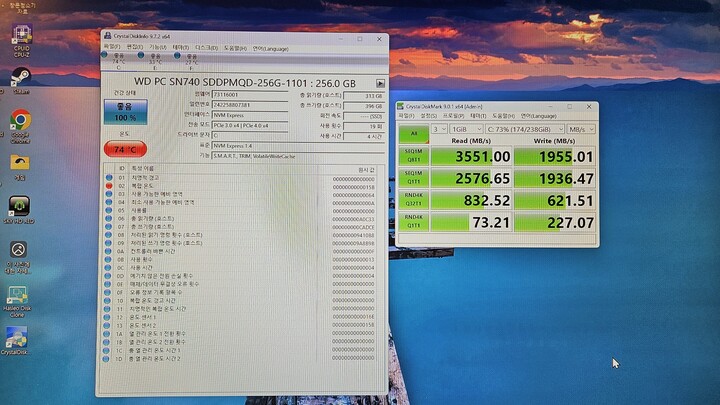Expand the test count dropdown showing 3
This screenshot has height=405, width=720.
pyautogui.click(x=439, y=129)
